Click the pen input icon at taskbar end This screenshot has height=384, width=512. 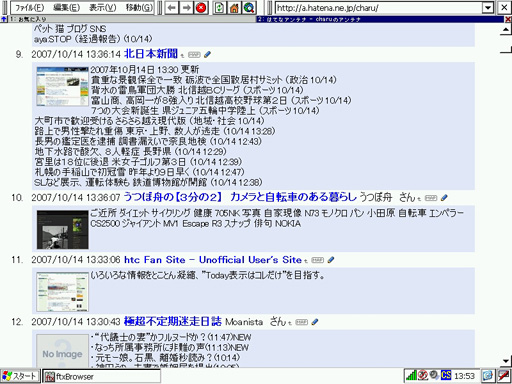(x=504, y=376)
